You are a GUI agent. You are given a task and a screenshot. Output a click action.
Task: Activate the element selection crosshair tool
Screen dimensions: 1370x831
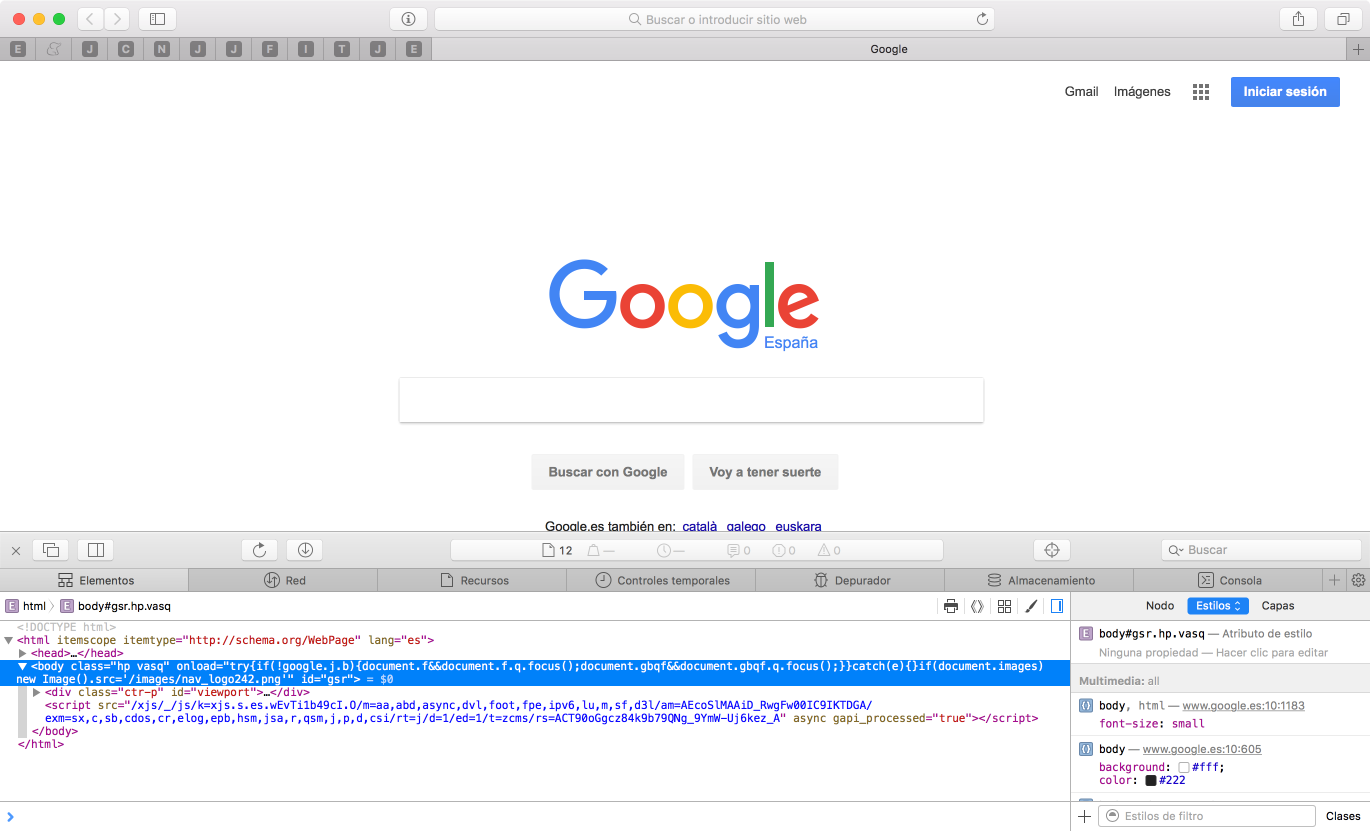(1052, 549)
